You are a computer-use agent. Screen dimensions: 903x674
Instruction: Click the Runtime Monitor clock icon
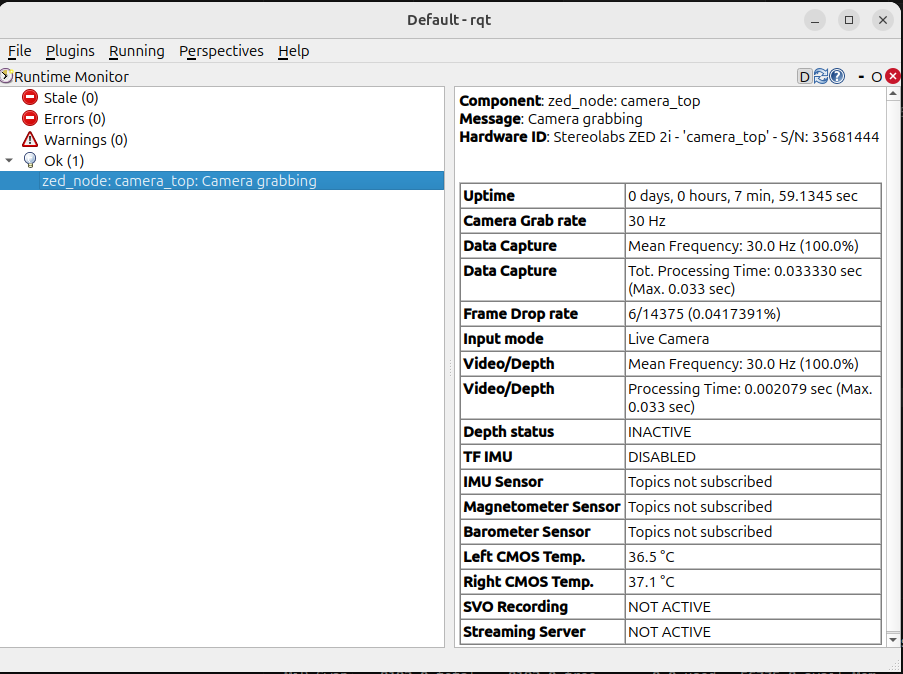(6, 76)
